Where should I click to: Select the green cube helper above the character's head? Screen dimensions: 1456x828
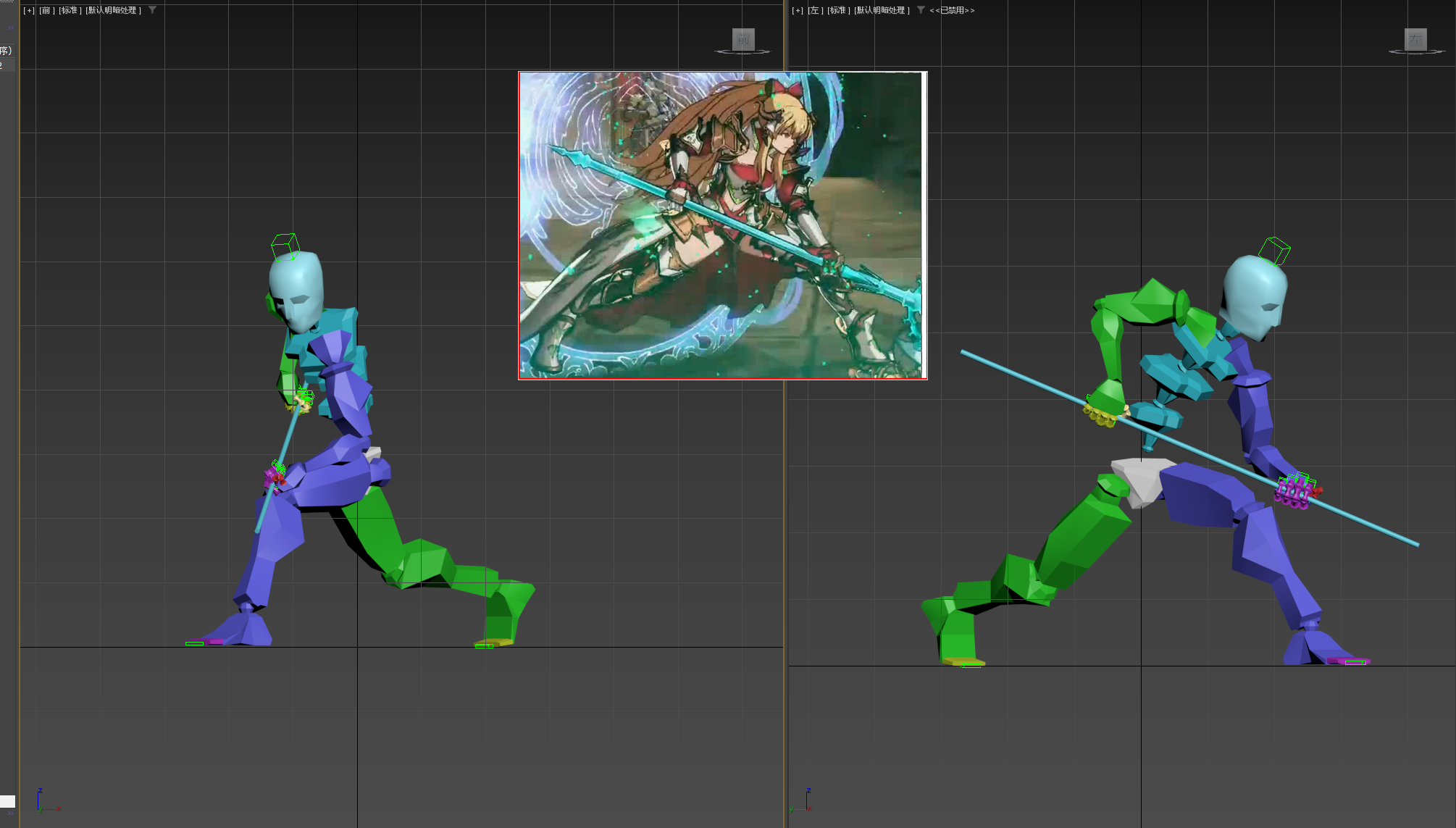[x=285, y=247]
